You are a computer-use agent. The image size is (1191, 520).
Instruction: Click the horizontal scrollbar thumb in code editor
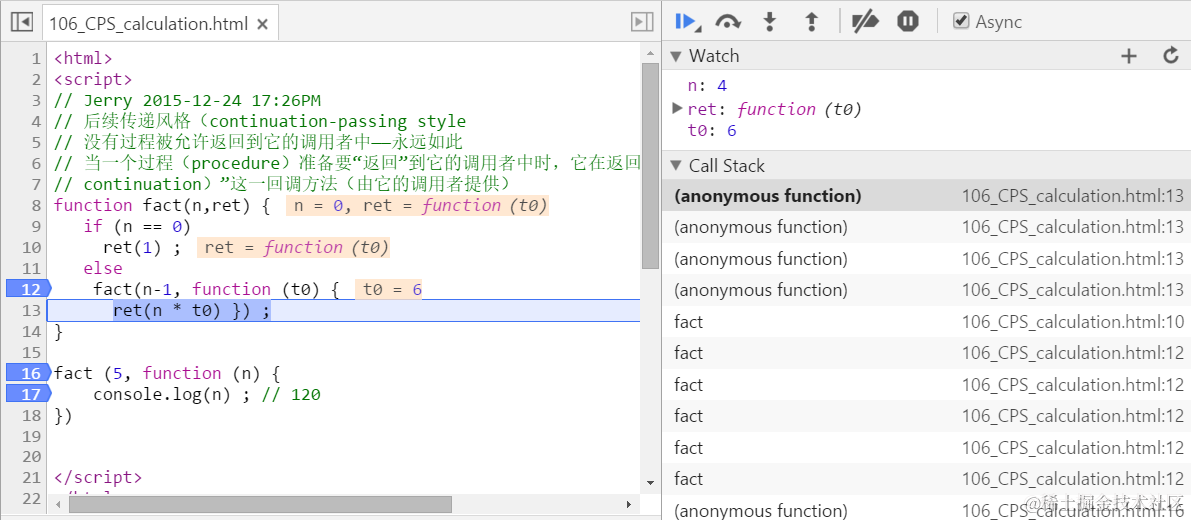[260, 504]
